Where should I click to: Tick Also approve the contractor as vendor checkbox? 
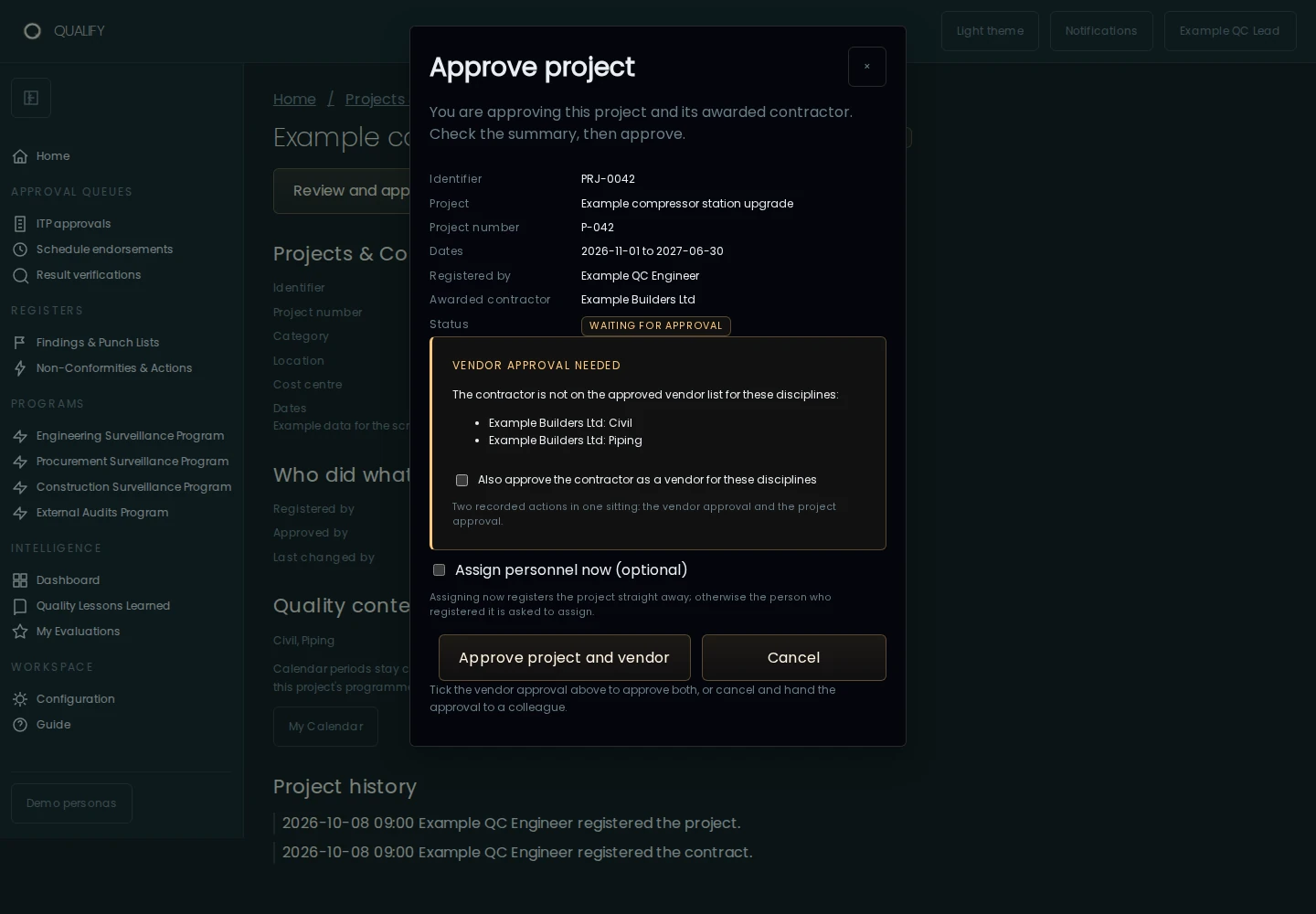(462, 480)
